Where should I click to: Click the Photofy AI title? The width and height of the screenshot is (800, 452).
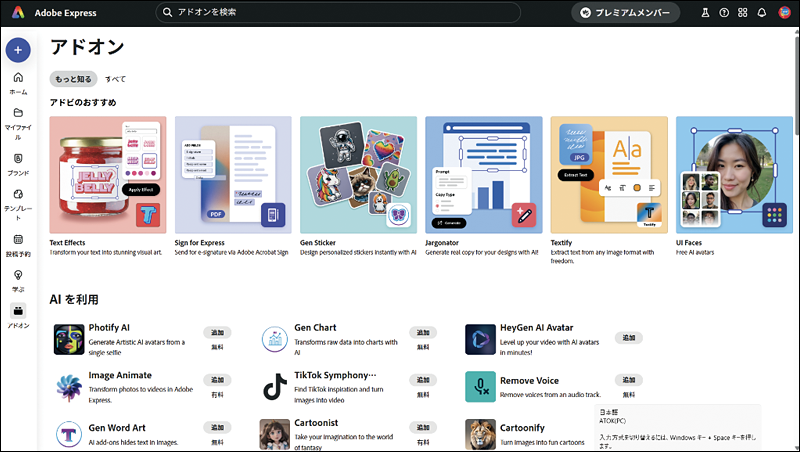109,328
